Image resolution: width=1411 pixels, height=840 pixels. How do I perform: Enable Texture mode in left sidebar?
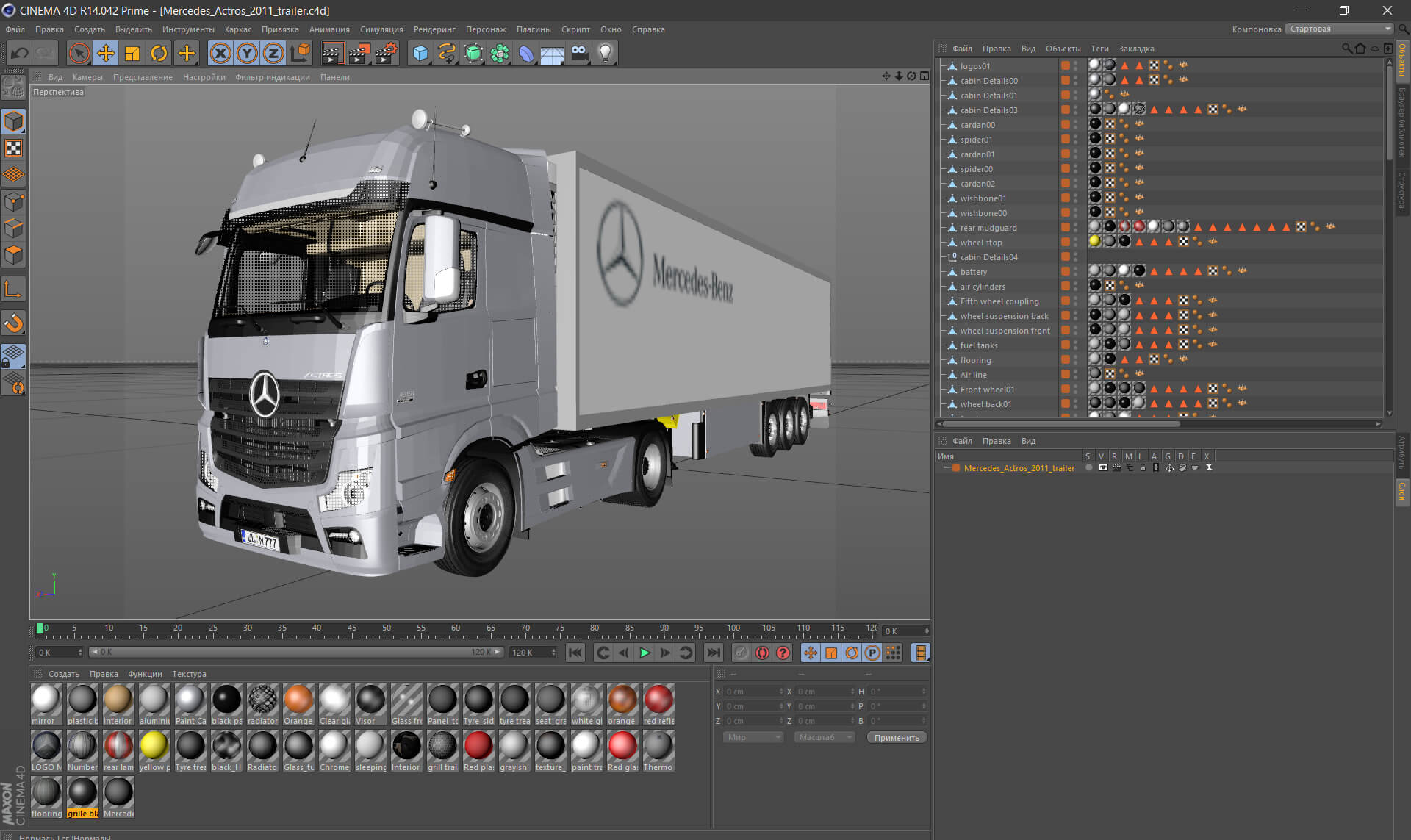tap(13, 148)
